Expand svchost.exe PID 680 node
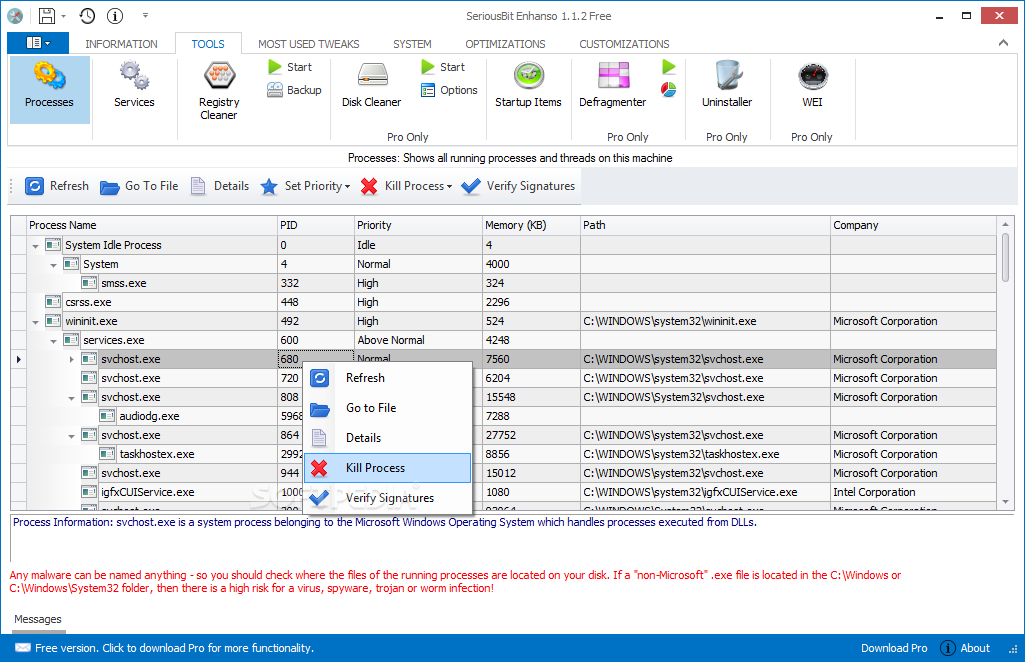 point(72,359)
